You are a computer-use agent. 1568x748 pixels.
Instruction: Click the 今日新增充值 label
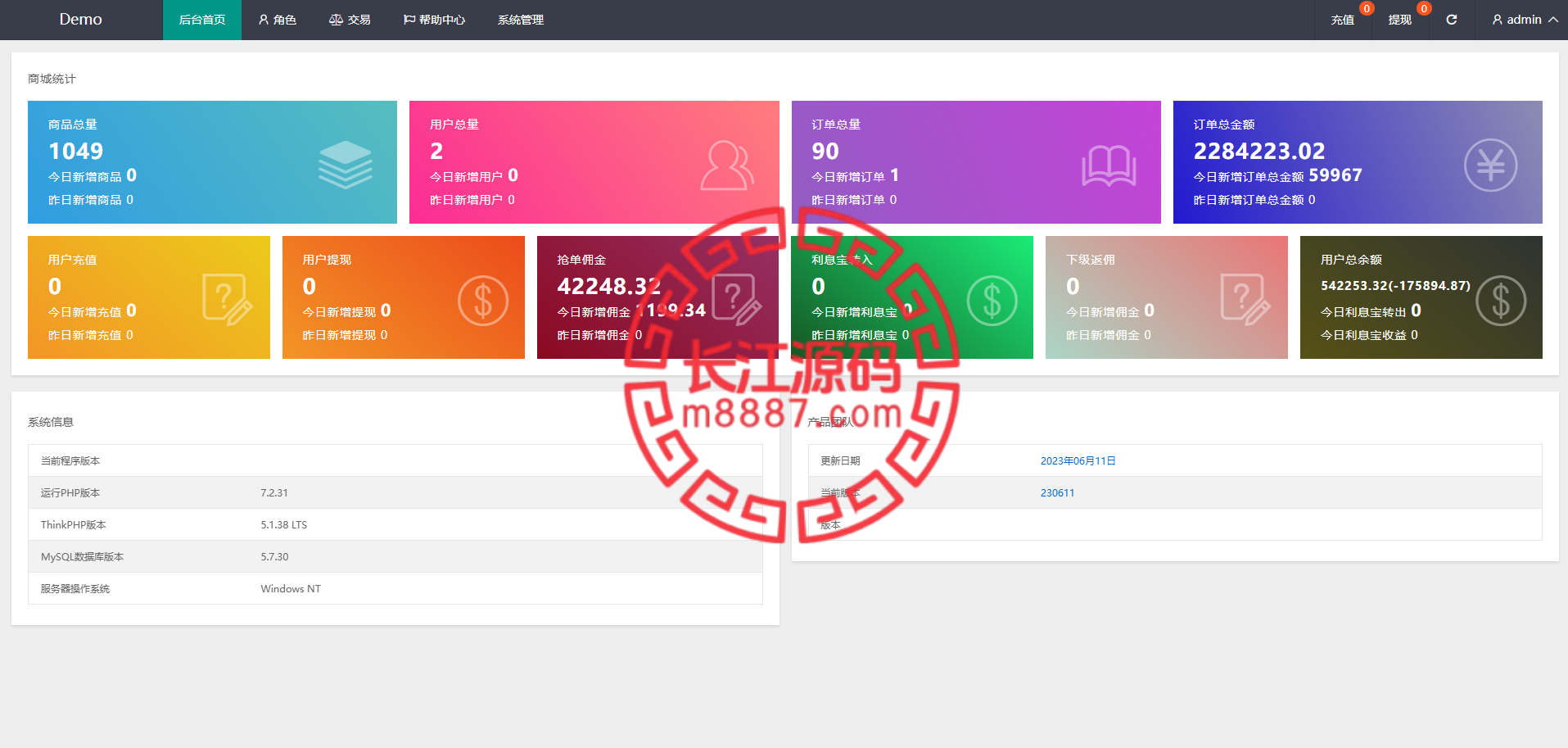pyautogui.click(x=85, y=312)
